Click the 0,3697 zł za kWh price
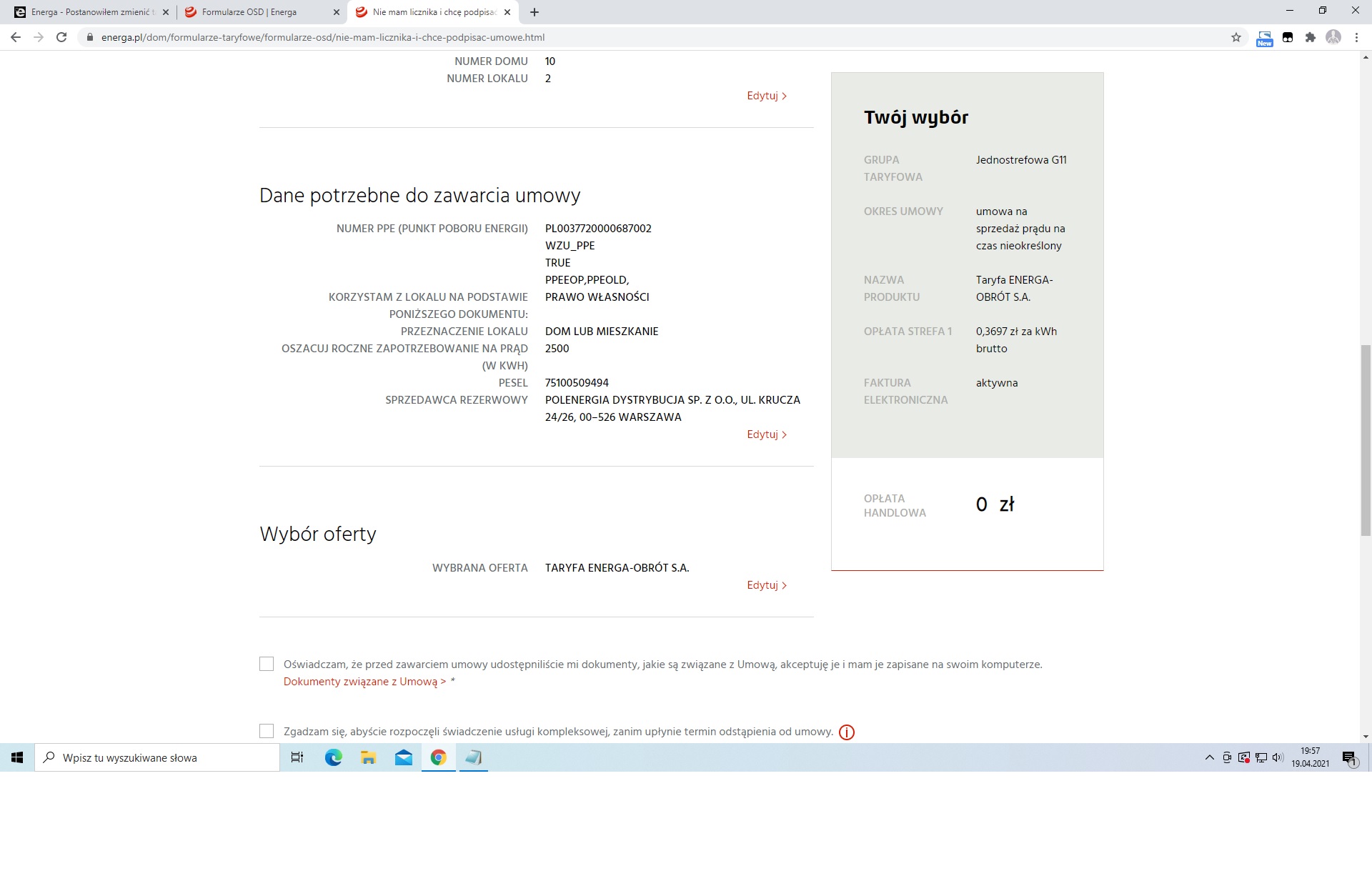This screenshot has width=1372, height=871. pos(1016,340)
